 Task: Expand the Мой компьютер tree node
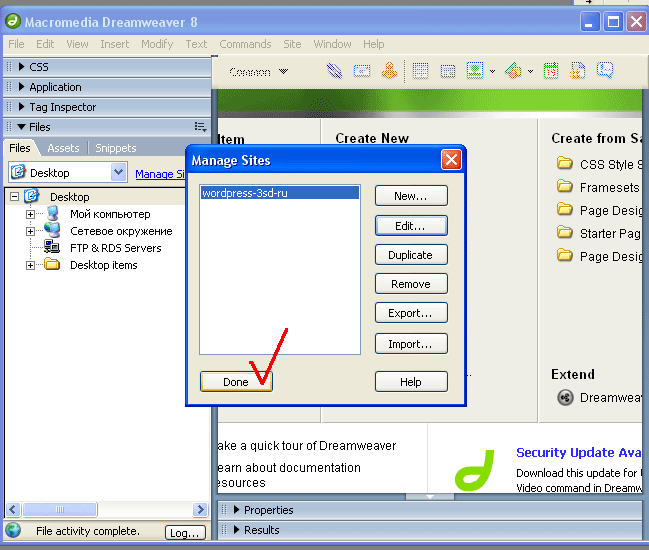(x=30, y=214)
